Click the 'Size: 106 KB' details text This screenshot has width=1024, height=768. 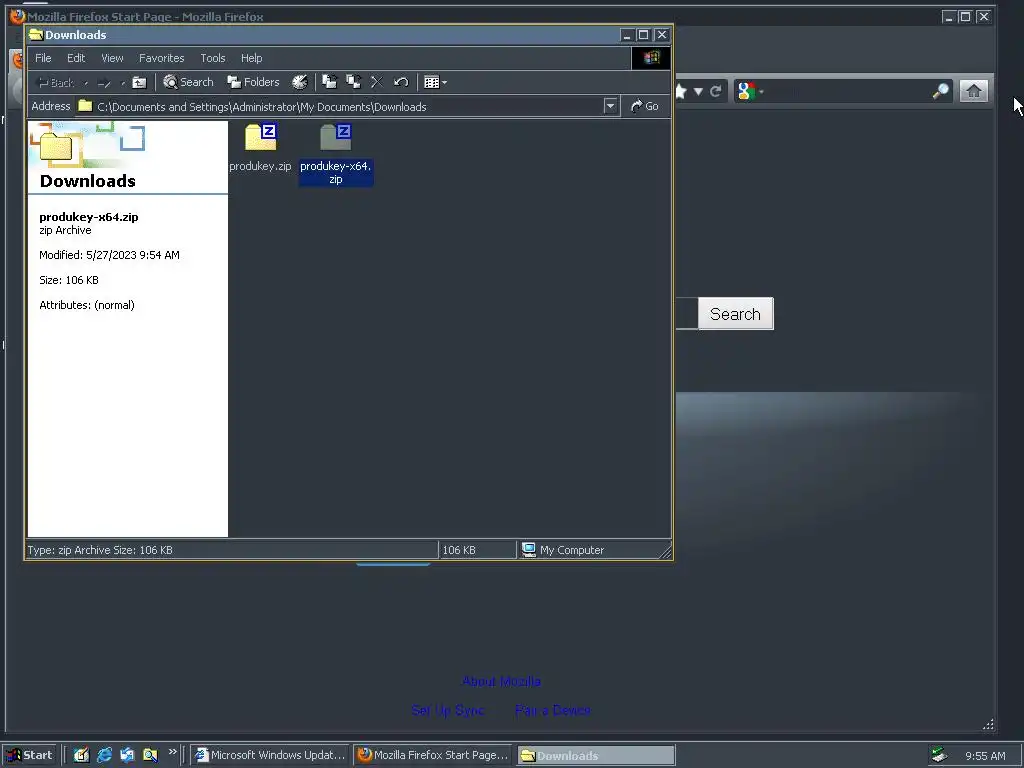pyautogui.click(x=69, y=280)
